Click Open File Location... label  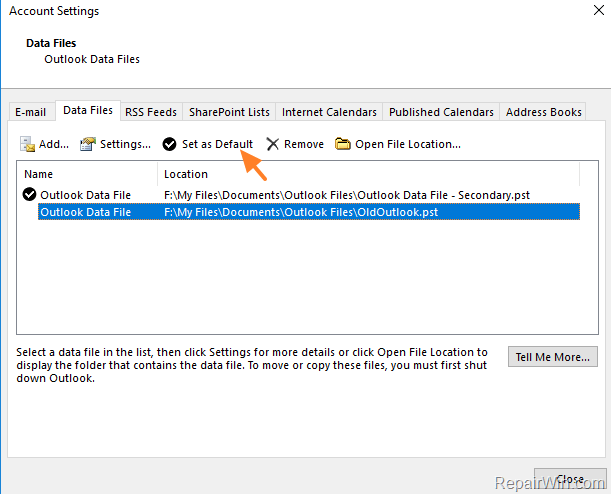[x=408, y=144]
